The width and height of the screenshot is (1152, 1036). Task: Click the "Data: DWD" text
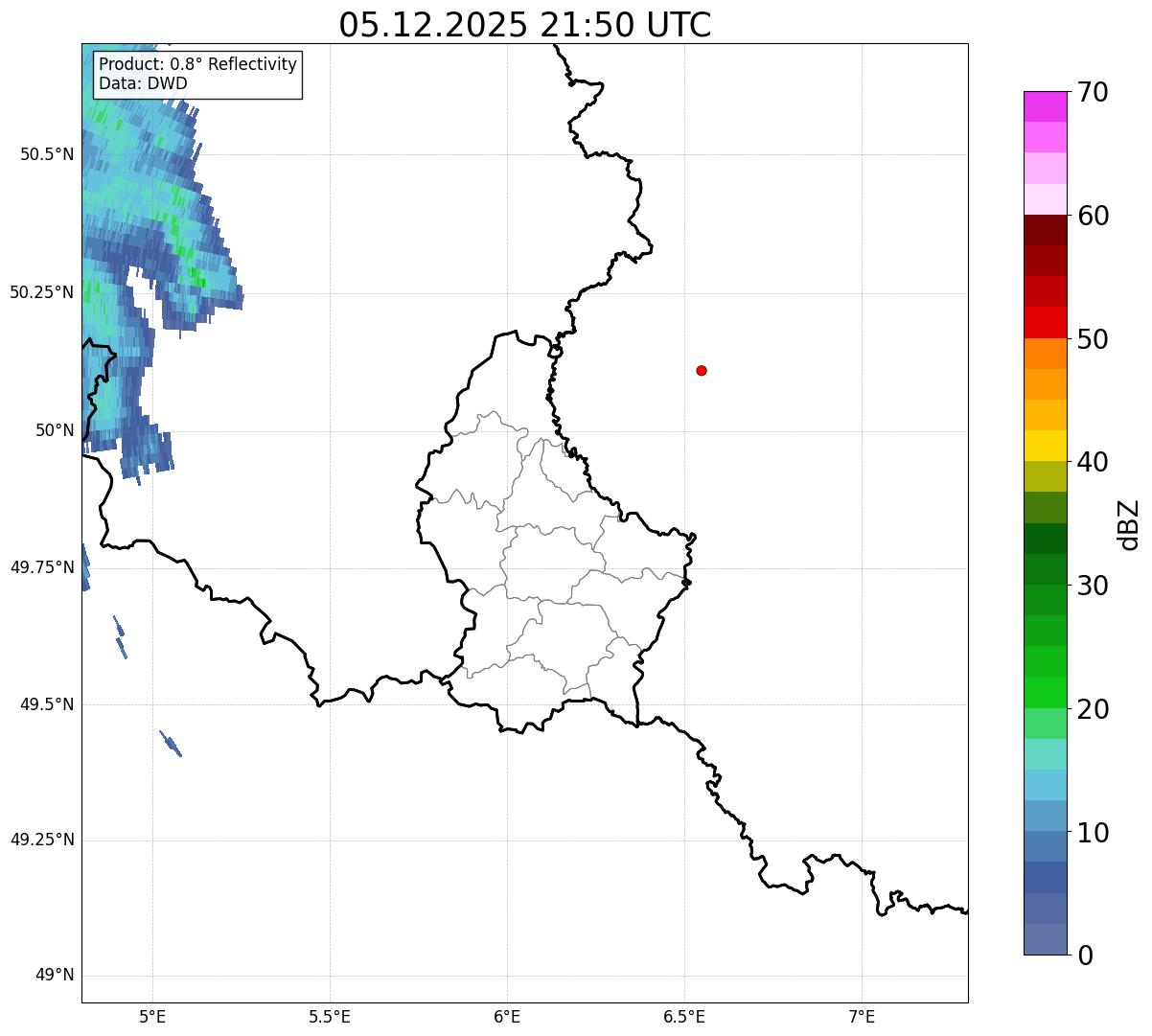[143, 83]
